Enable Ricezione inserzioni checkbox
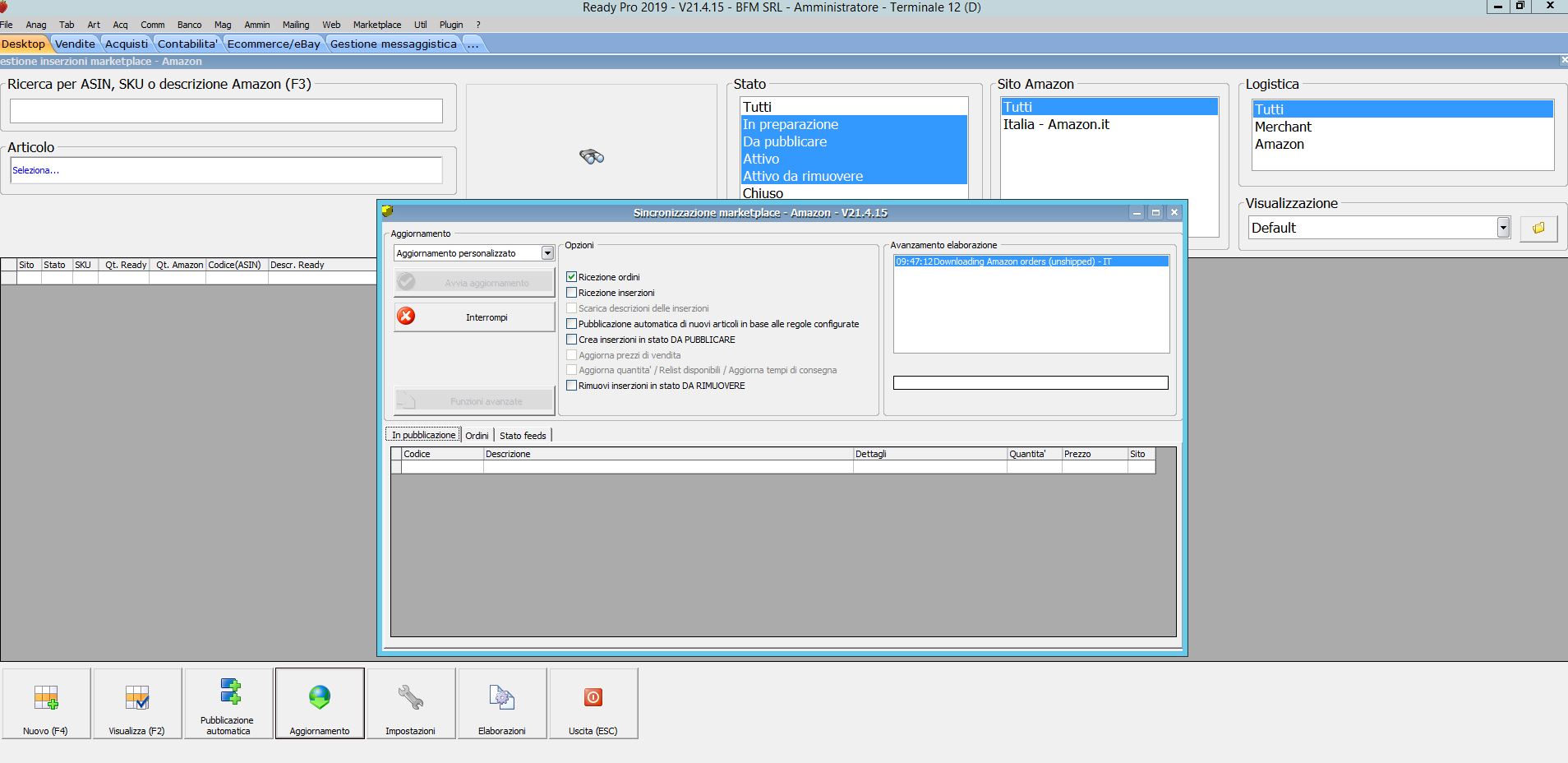Image resolution: width=1568 pixels, height=763 pixels. (x=572, y=293)
